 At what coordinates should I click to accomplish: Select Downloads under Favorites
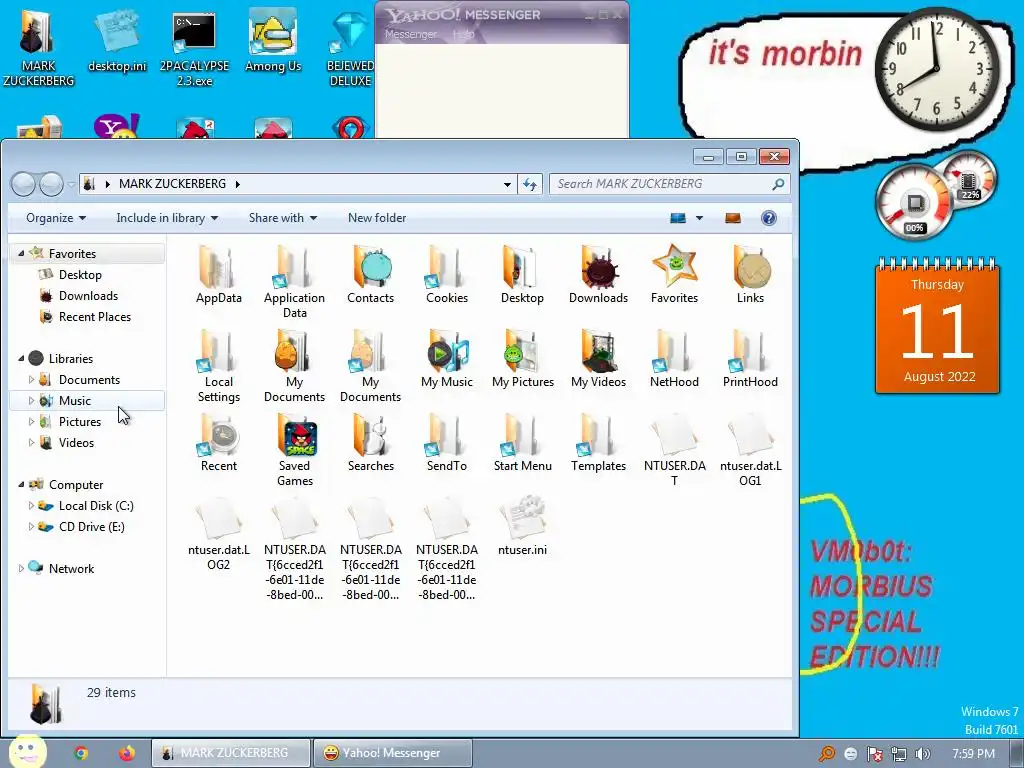pyautogui.click(x=88, y=296)
